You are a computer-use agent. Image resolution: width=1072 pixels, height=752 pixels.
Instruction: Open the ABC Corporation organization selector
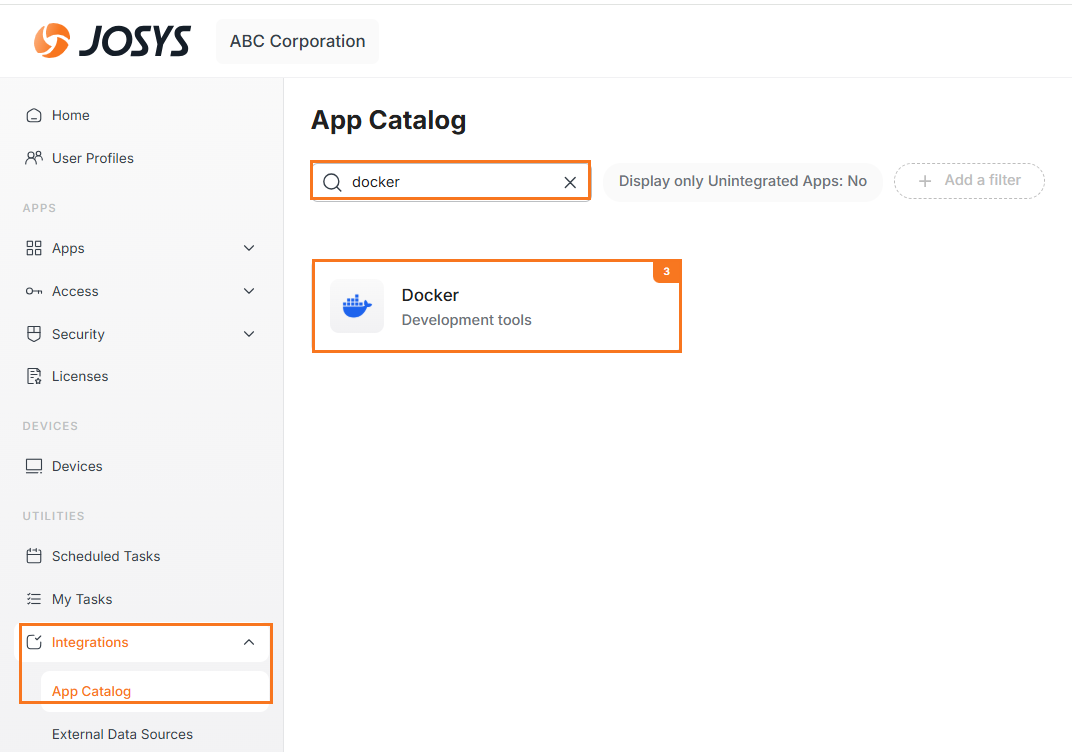coord(297,41)
